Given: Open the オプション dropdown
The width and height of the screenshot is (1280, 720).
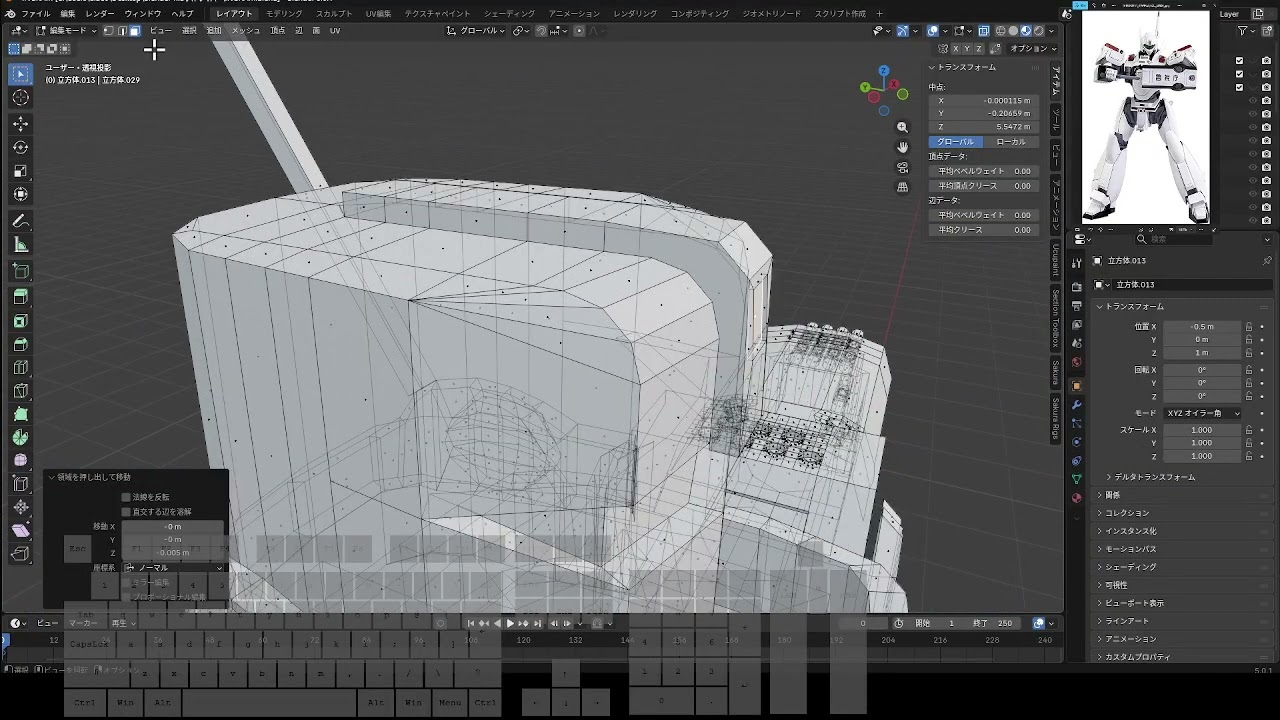Looking at the screenshot, I should tap(1032, 48).
